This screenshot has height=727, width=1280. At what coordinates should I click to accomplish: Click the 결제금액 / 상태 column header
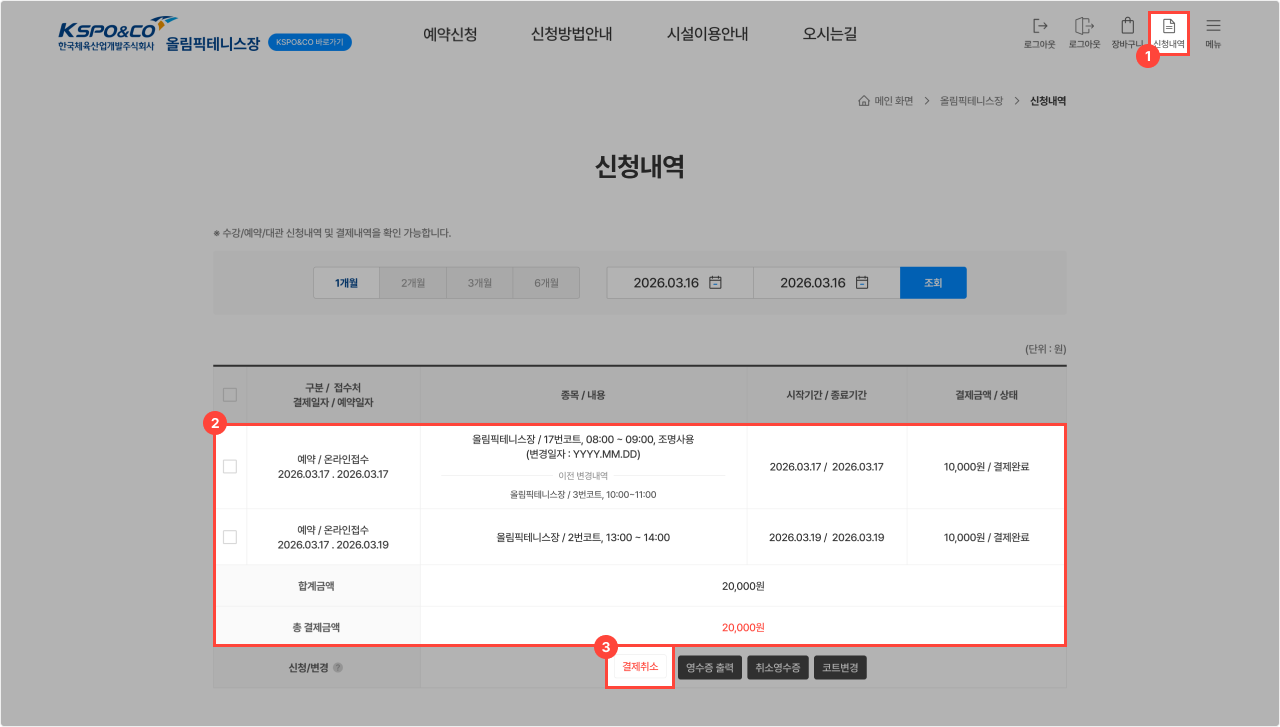986,395
